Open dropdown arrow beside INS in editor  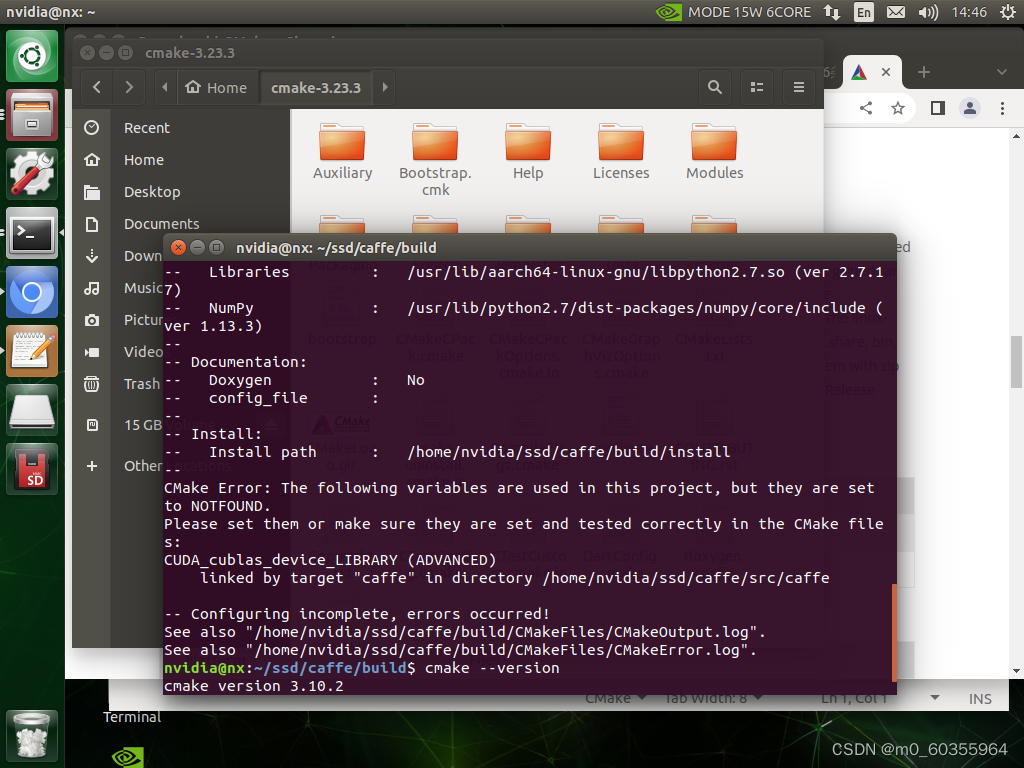click(935, 697)
